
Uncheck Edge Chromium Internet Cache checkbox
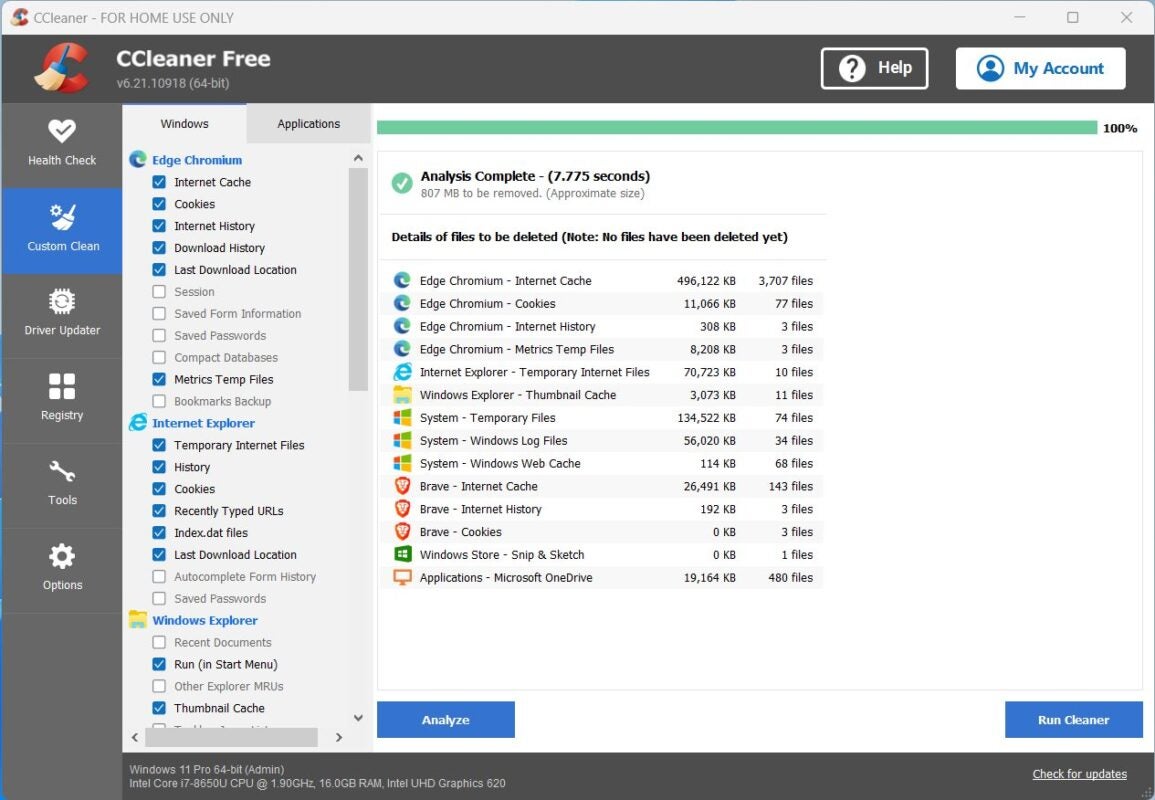coord(159,182)
